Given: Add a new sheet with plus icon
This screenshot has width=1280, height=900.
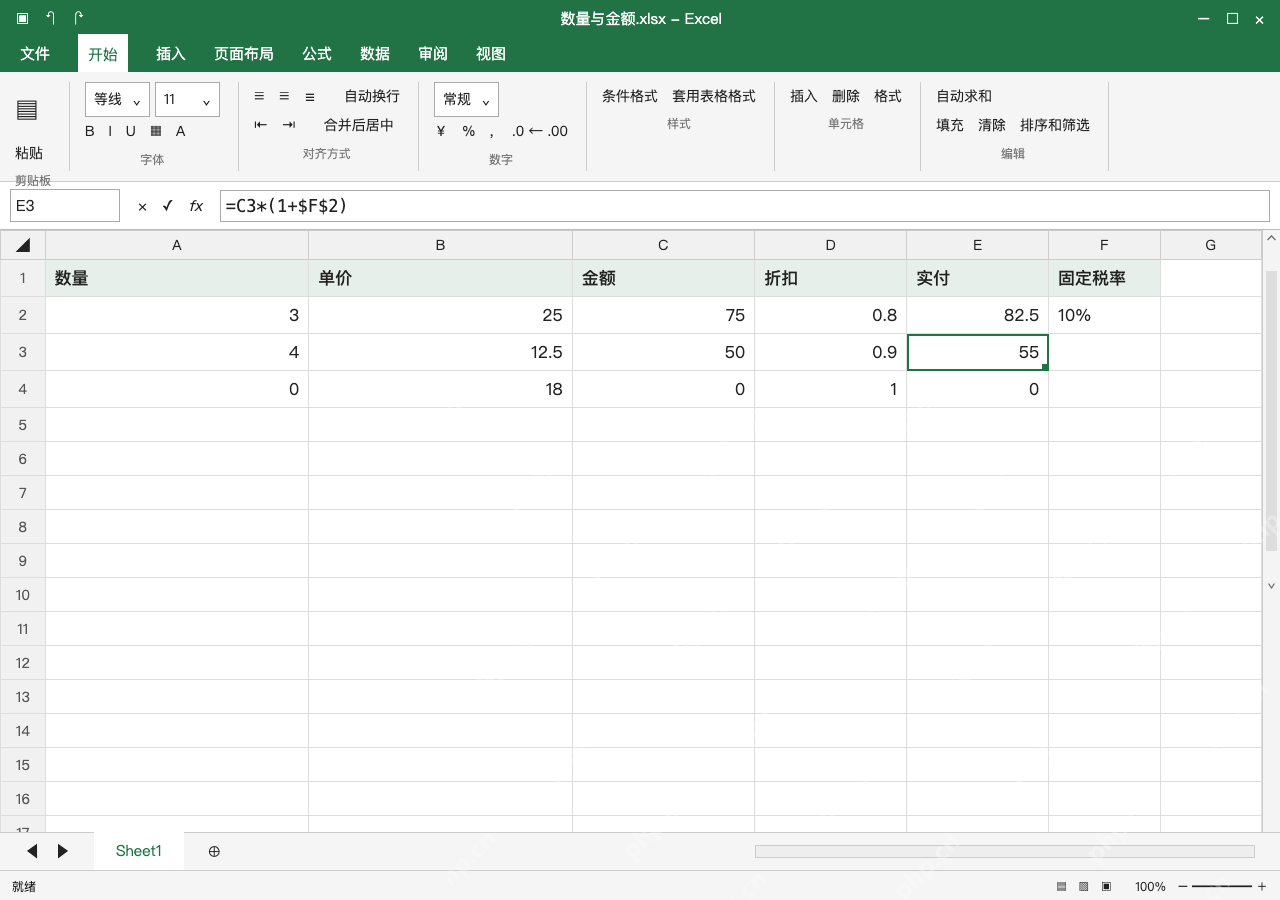Looking at the screenshot, I should (214, 851).
